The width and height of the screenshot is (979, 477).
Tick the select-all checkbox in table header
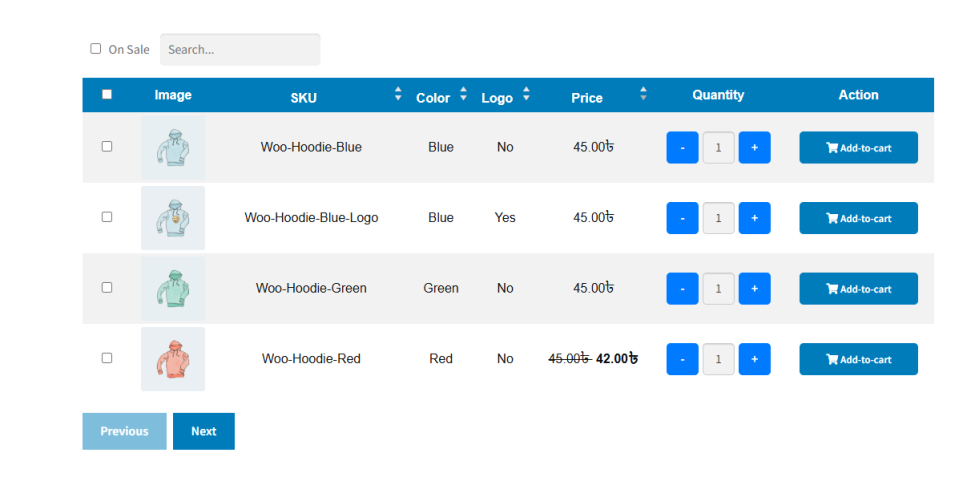click(x=107, y=94)
